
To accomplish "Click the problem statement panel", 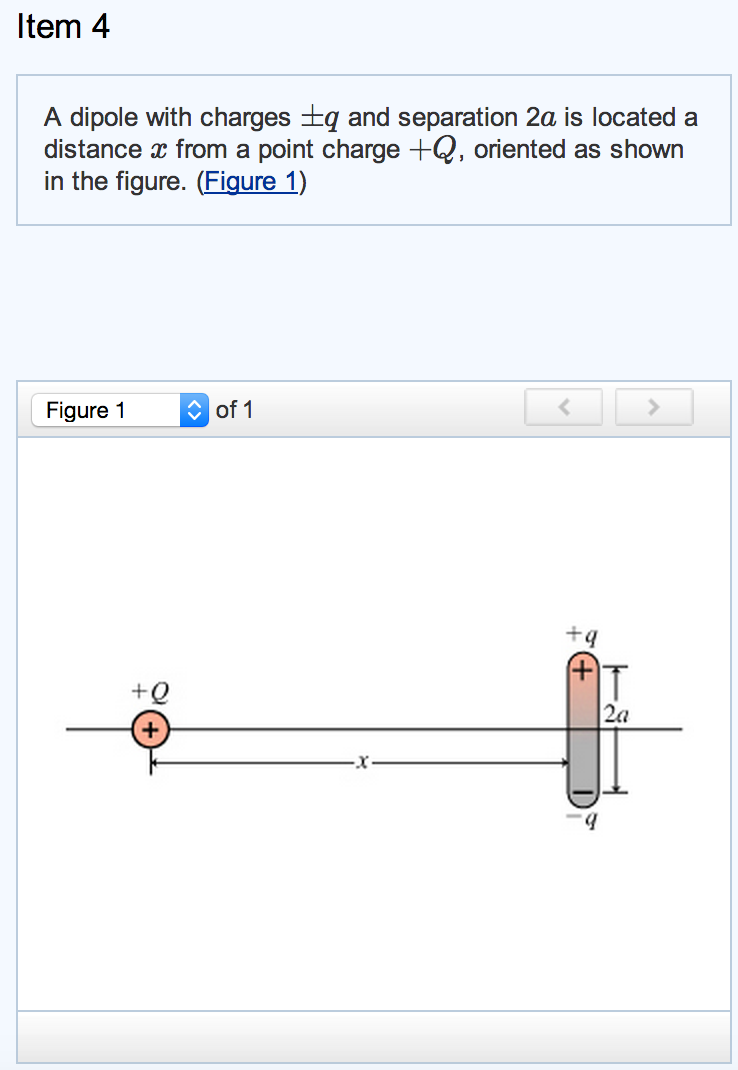I will (x=370, y=148).
